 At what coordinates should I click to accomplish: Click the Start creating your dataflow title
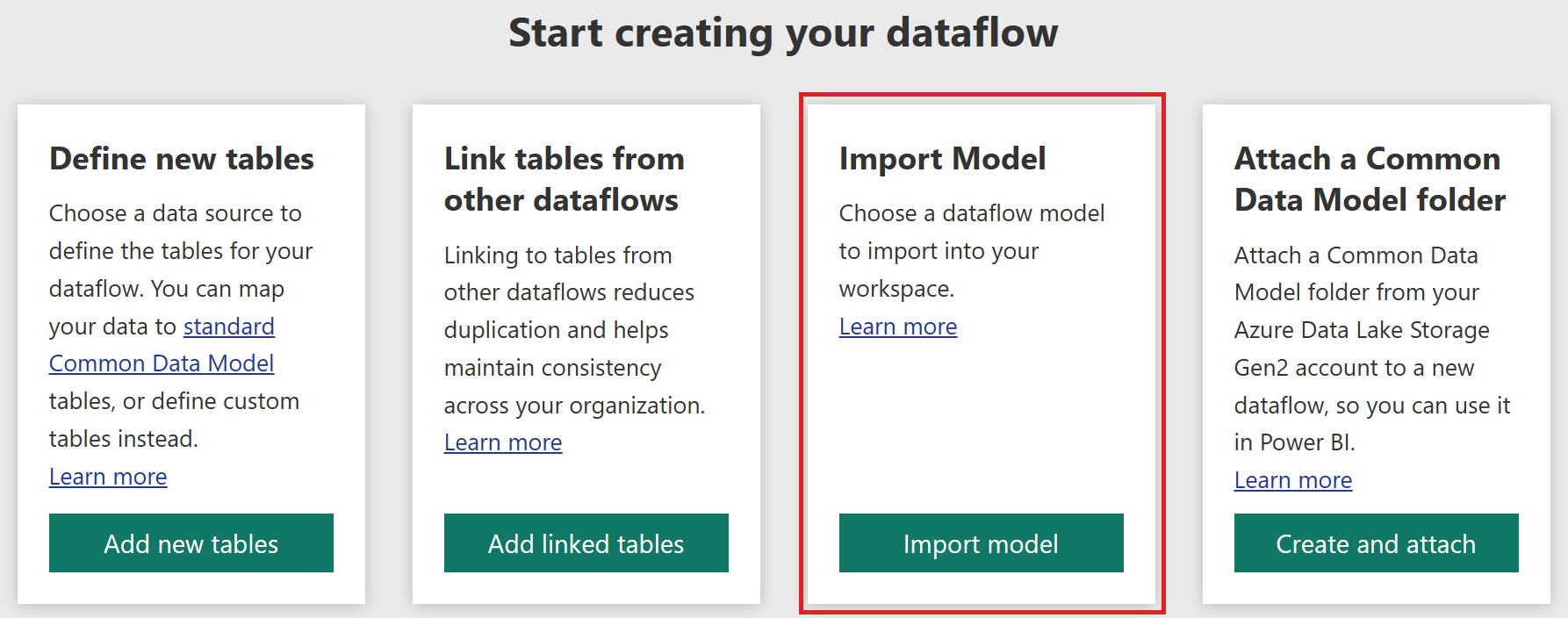(784, 33)
